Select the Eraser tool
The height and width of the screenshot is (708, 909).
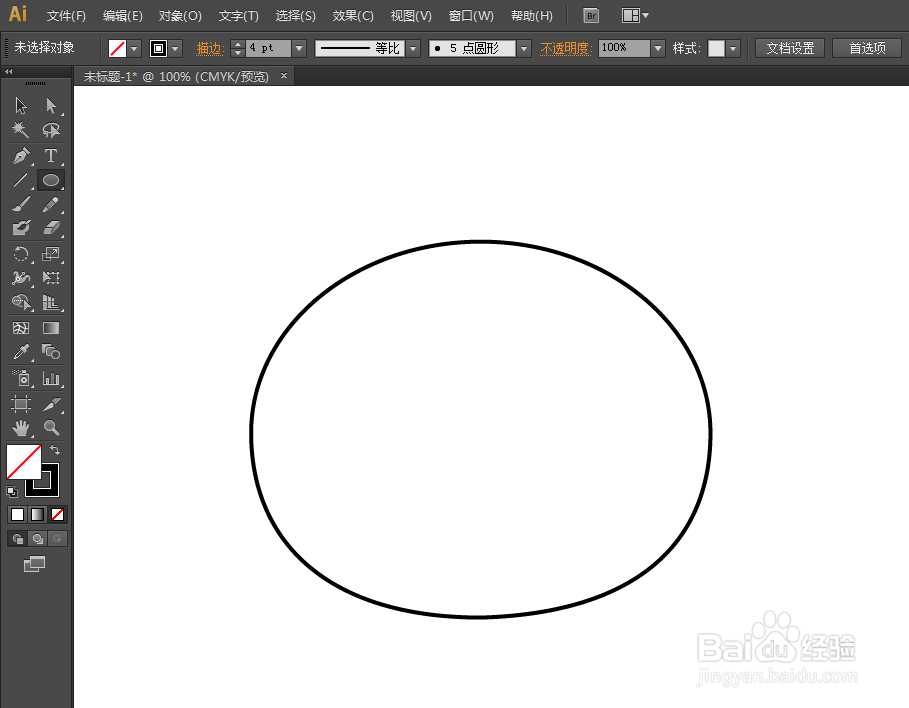(51, 227)
